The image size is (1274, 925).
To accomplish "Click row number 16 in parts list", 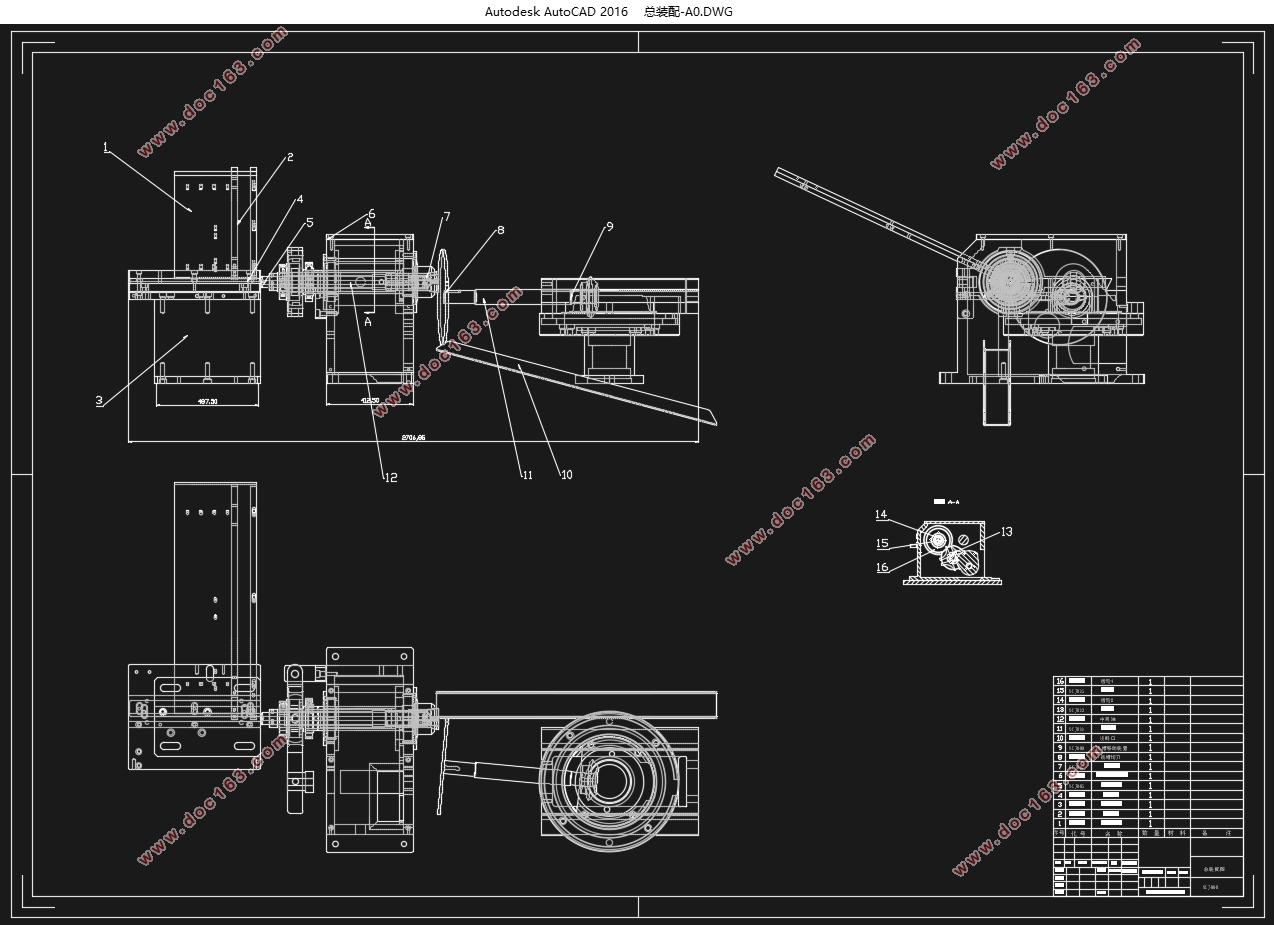I will tap(1060, 681).
